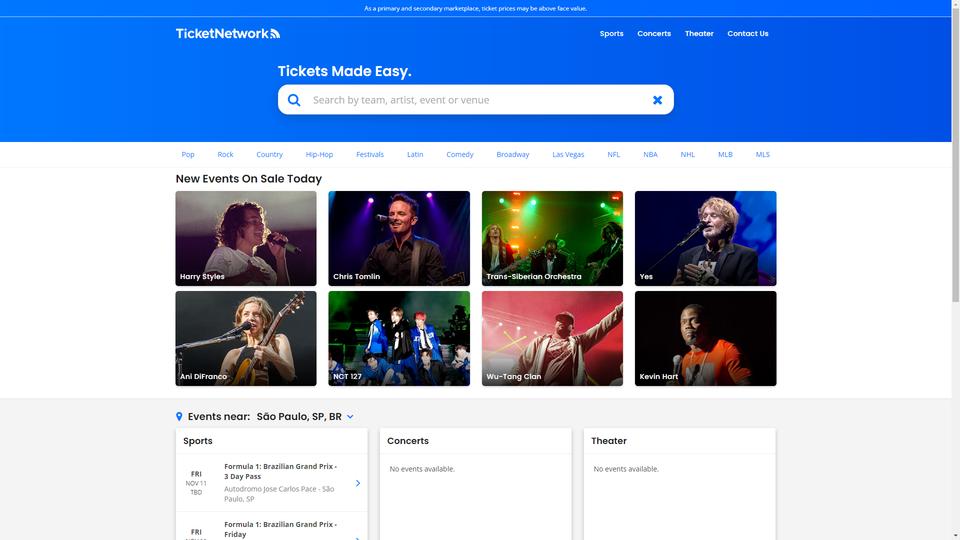
Task: Select the NHL category
Action: pyautogui.click(x=688, y=154)
